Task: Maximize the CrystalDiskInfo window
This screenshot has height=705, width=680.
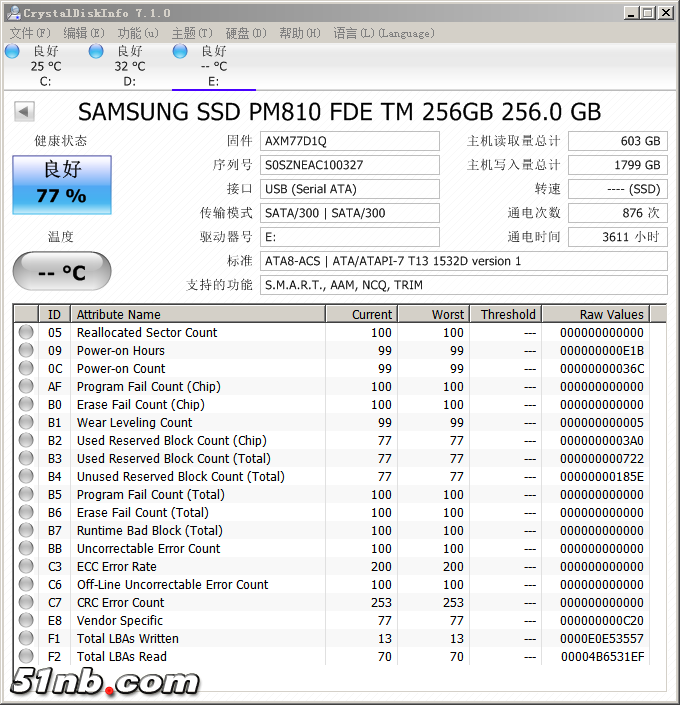Action: [648, 13]
